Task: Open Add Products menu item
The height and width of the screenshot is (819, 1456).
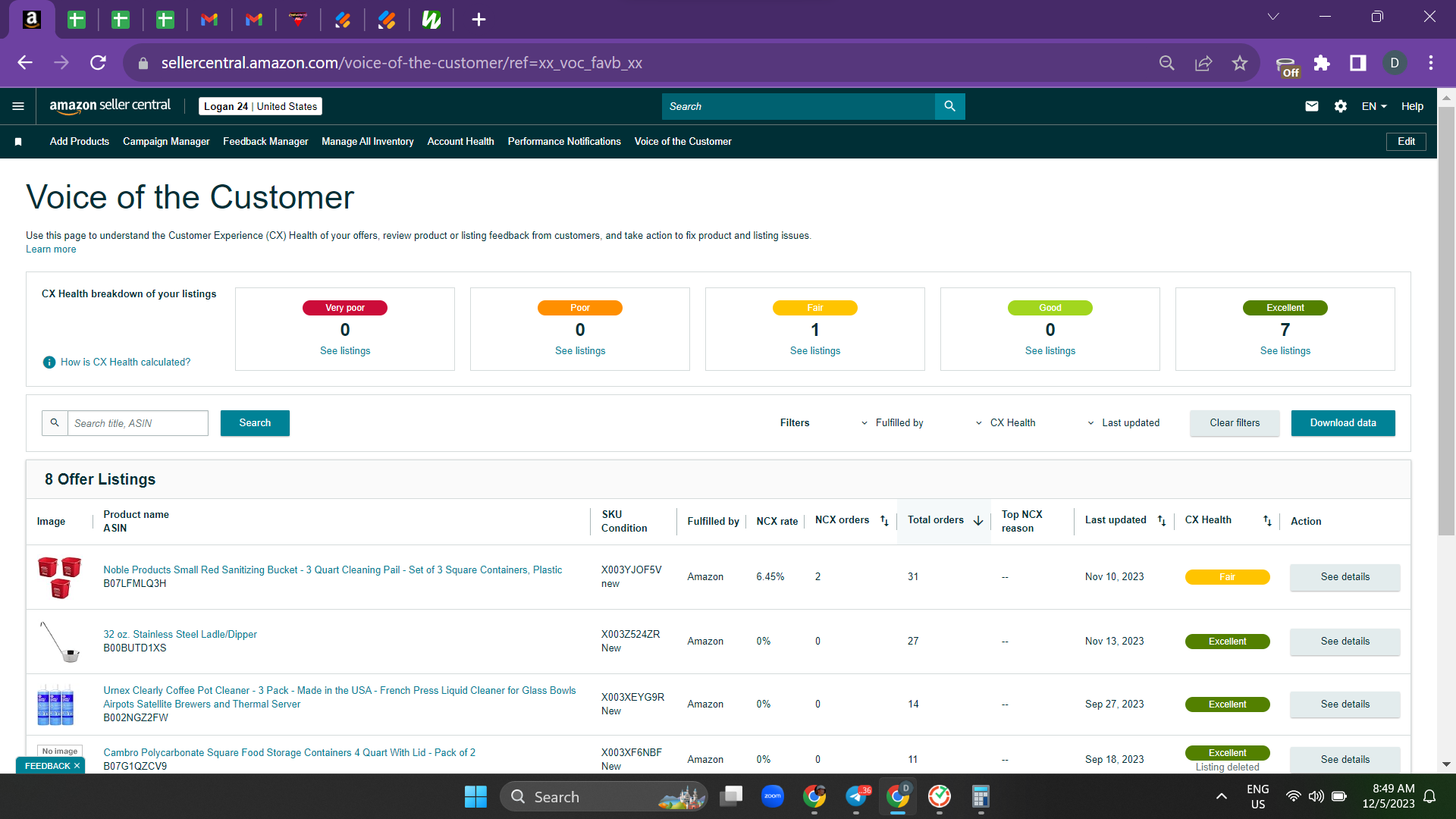Action: pyautogui.click(x=80, y=142)
